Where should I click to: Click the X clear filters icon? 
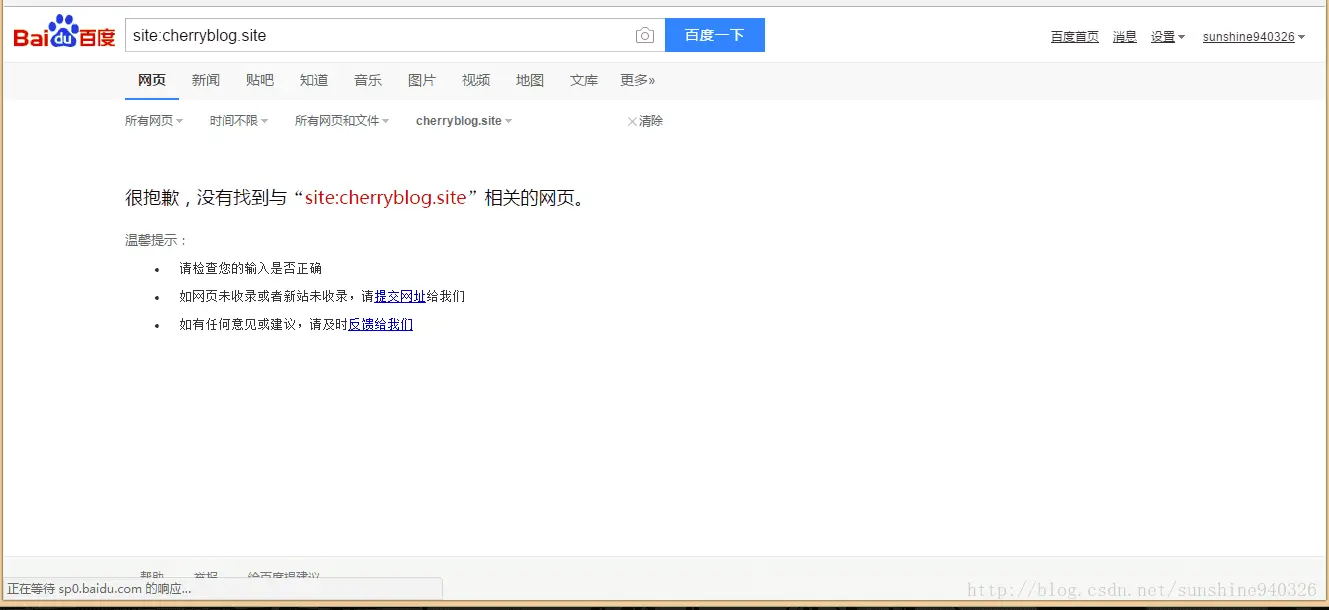coord(632,121)
